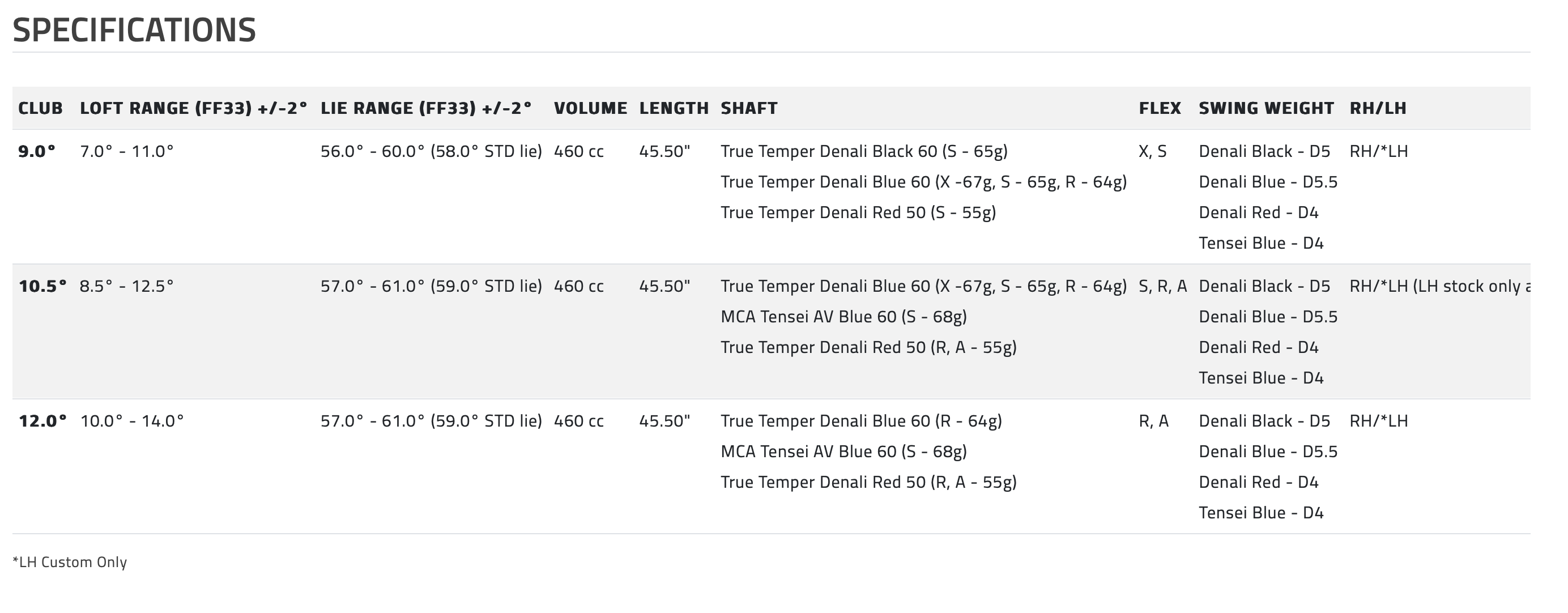Viewport: 1568px width, 613px height.
Task: Select the 12.0° club row label
Action: pyautogui.click(x=42, y=422)
